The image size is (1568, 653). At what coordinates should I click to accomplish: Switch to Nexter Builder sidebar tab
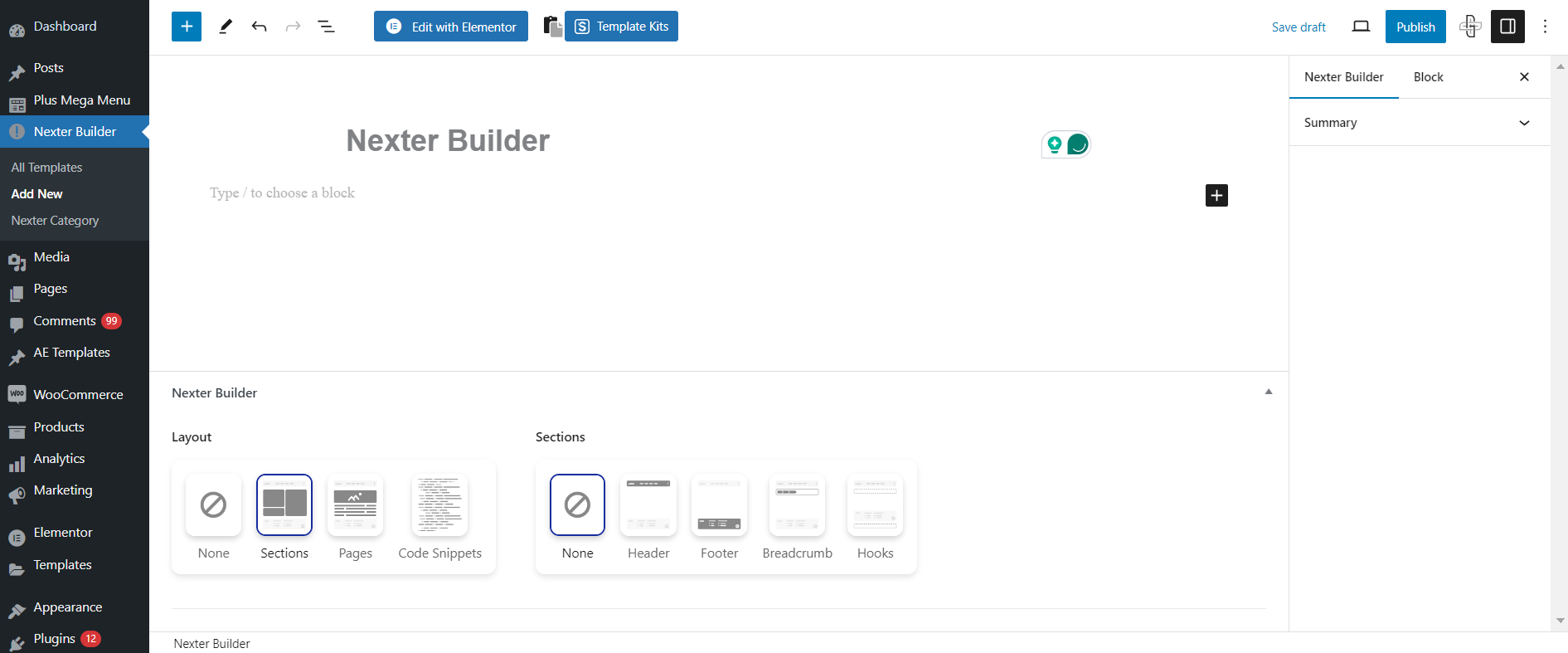point(1343,77)
